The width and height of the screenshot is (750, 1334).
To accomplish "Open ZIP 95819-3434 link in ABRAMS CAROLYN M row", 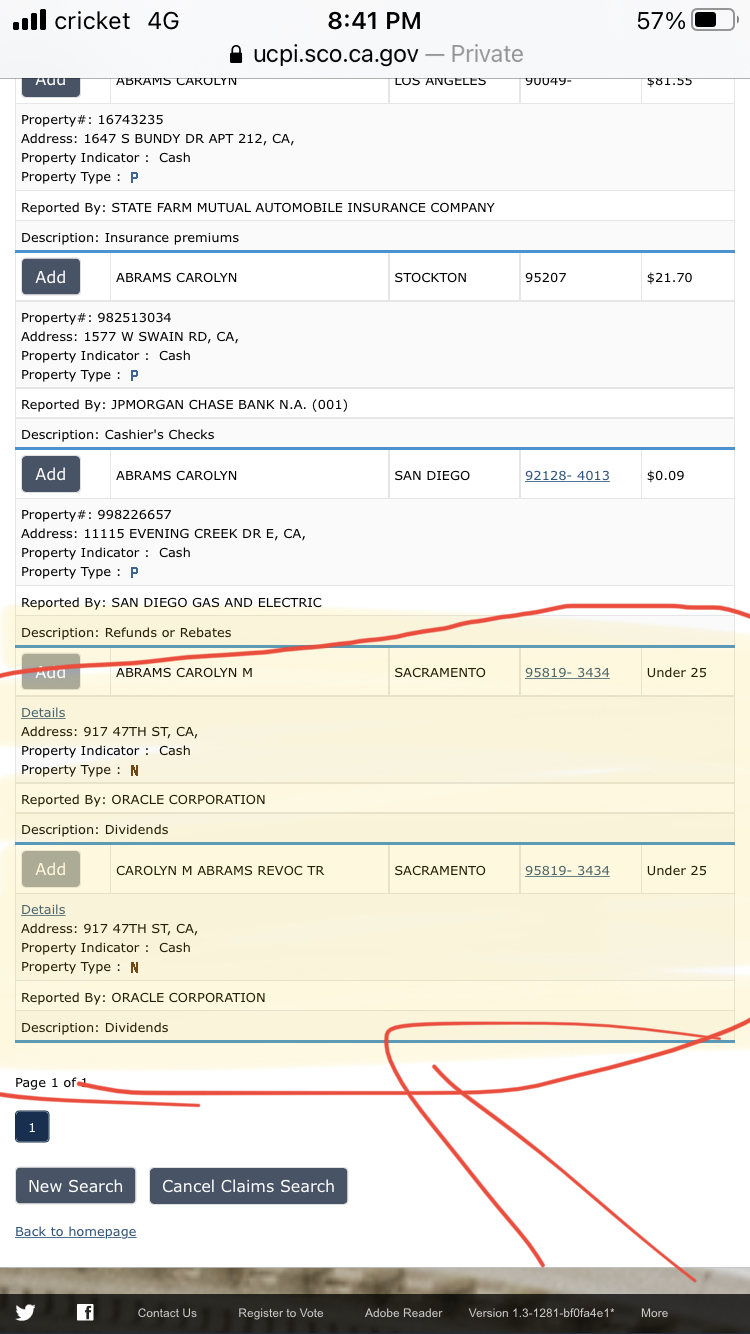I will (x=567, y=673).
